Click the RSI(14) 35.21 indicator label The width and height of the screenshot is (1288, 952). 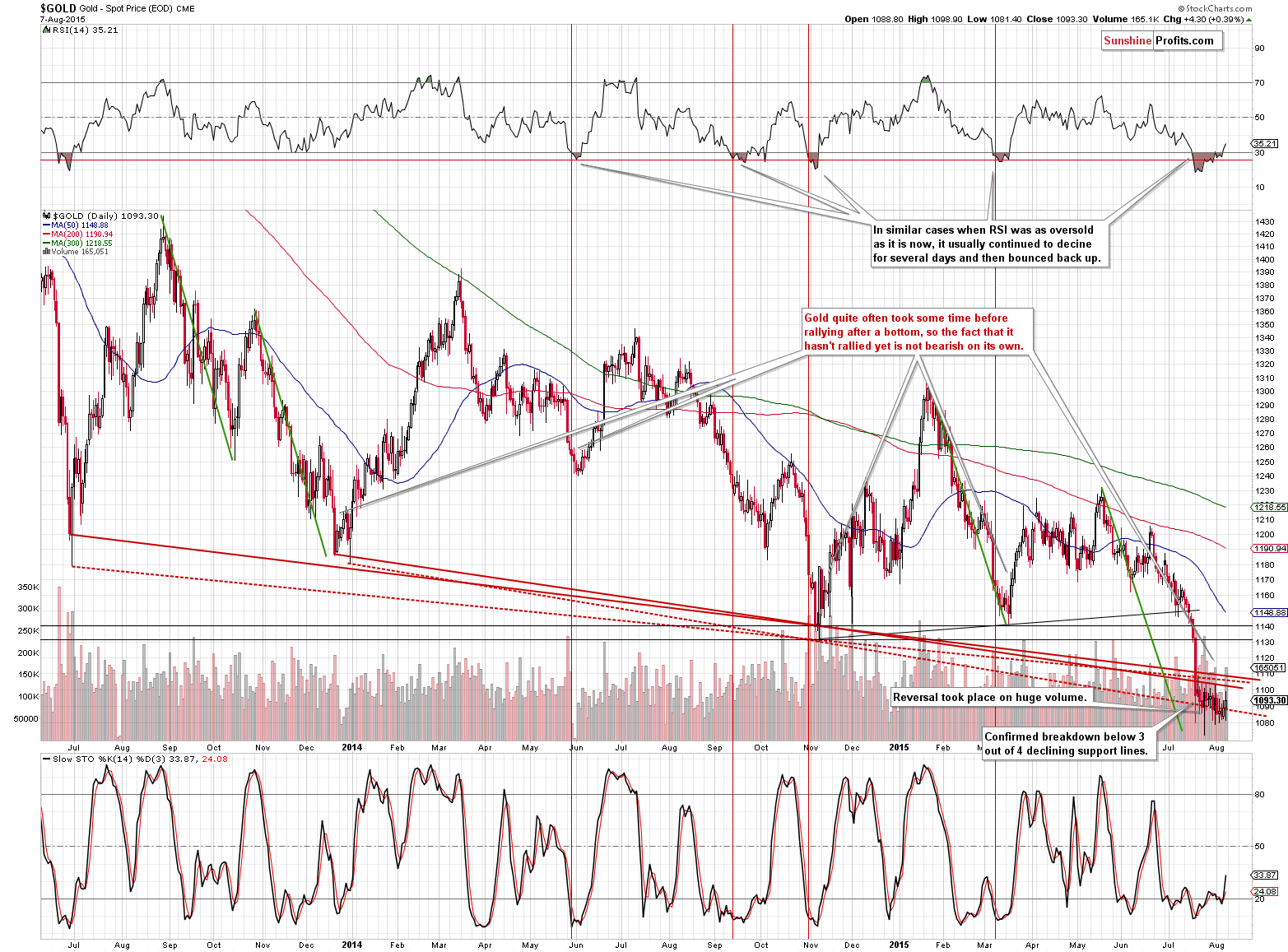click(79, 30)
